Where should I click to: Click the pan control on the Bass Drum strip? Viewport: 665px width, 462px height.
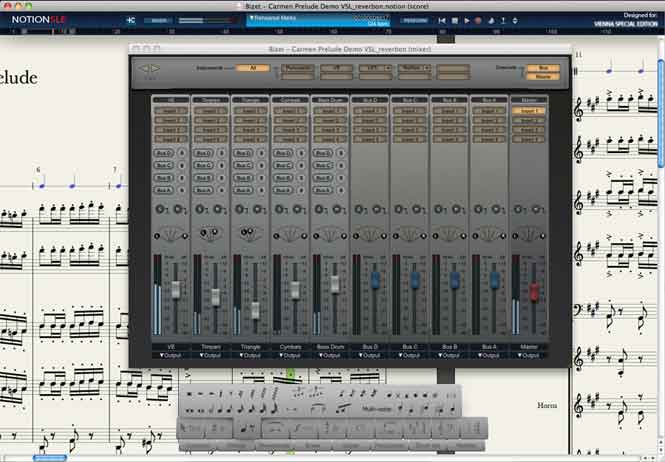(x=330, y=235)
